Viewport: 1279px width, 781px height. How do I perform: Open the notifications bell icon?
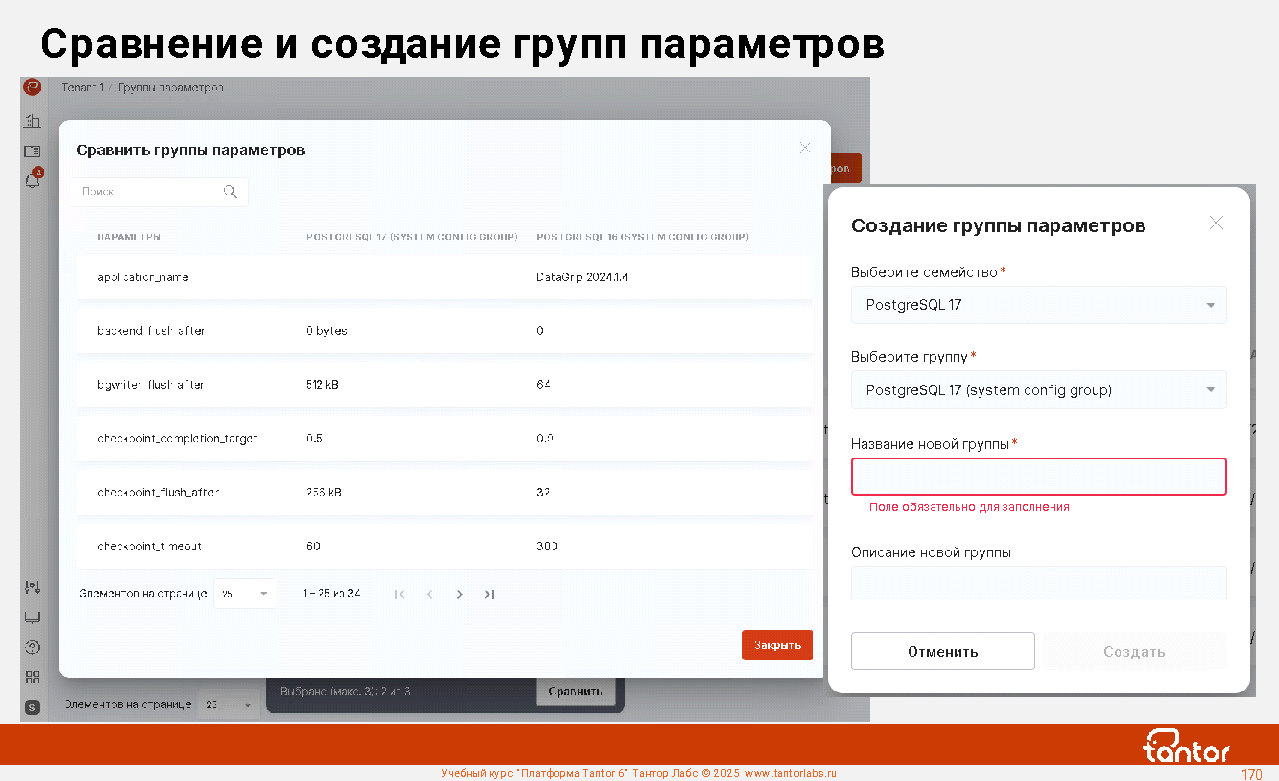click(x=32, y=181)
